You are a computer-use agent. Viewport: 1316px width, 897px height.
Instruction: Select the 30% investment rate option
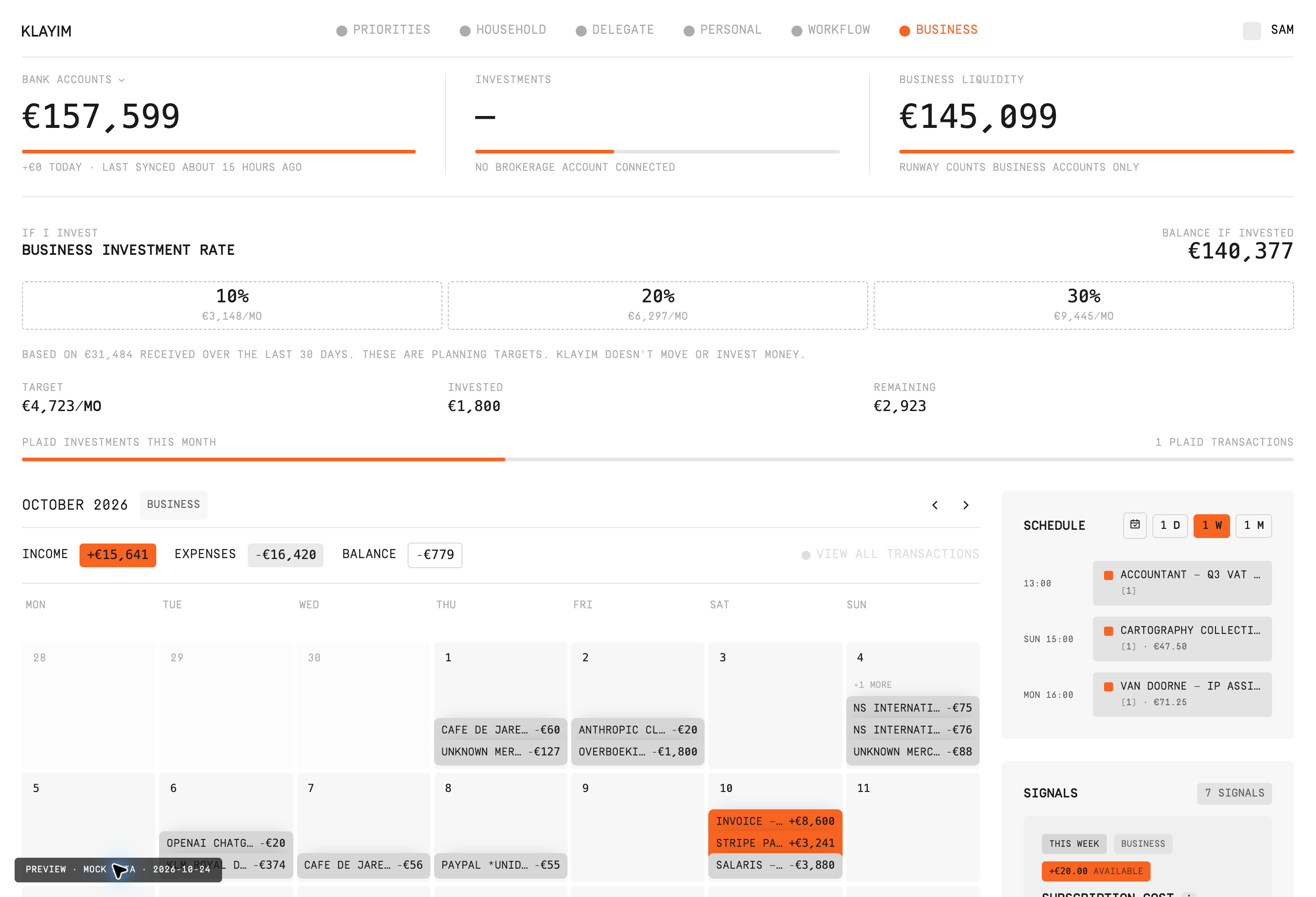click(1083, 306)
